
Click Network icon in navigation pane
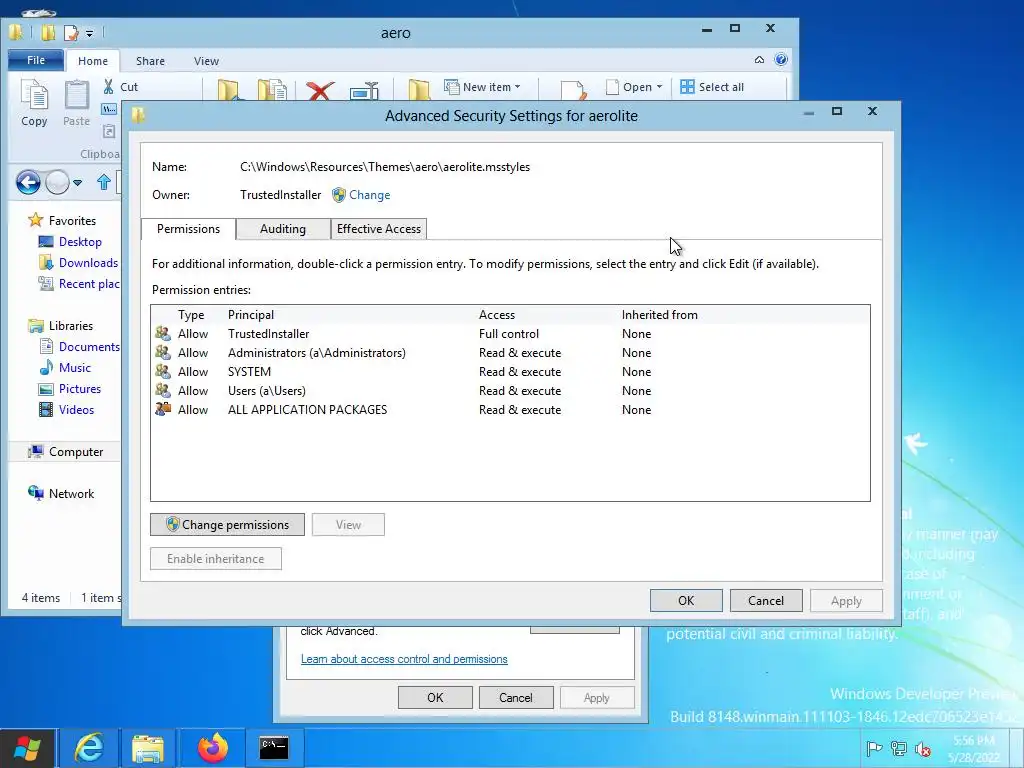pyautogui.click(x=35, y=493)
